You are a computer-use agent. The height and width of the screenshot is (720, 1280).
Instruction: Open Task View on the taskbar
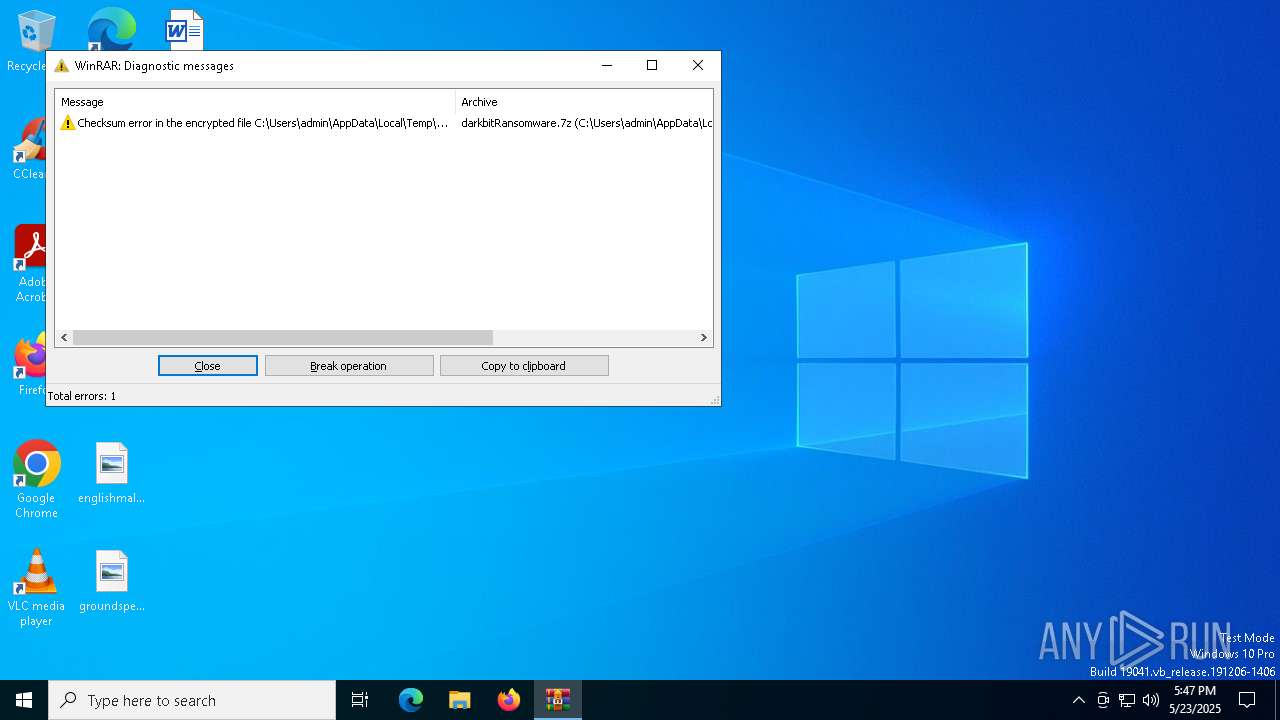coord(360,700)
